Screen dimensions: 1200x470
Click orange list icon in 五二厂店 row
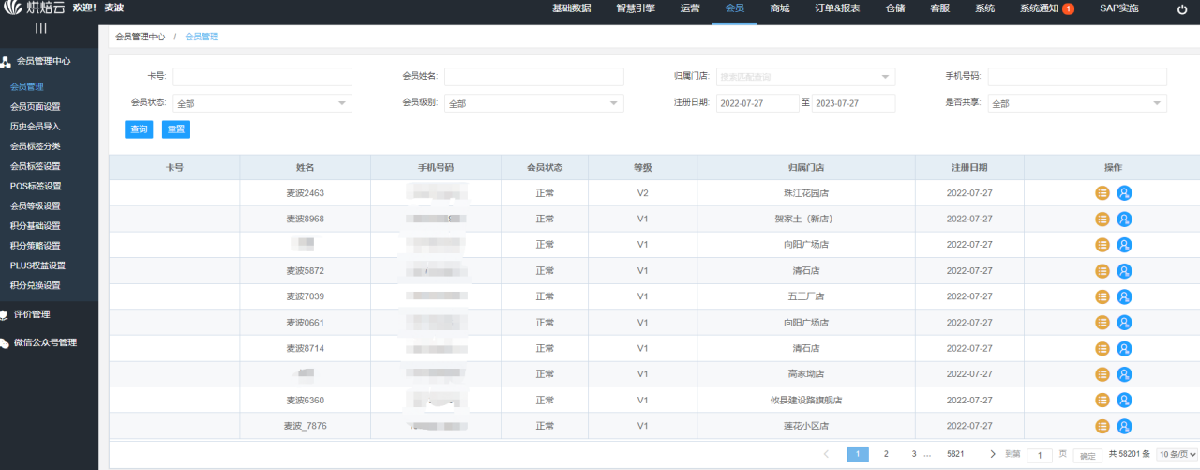(x=1102, y=296)
